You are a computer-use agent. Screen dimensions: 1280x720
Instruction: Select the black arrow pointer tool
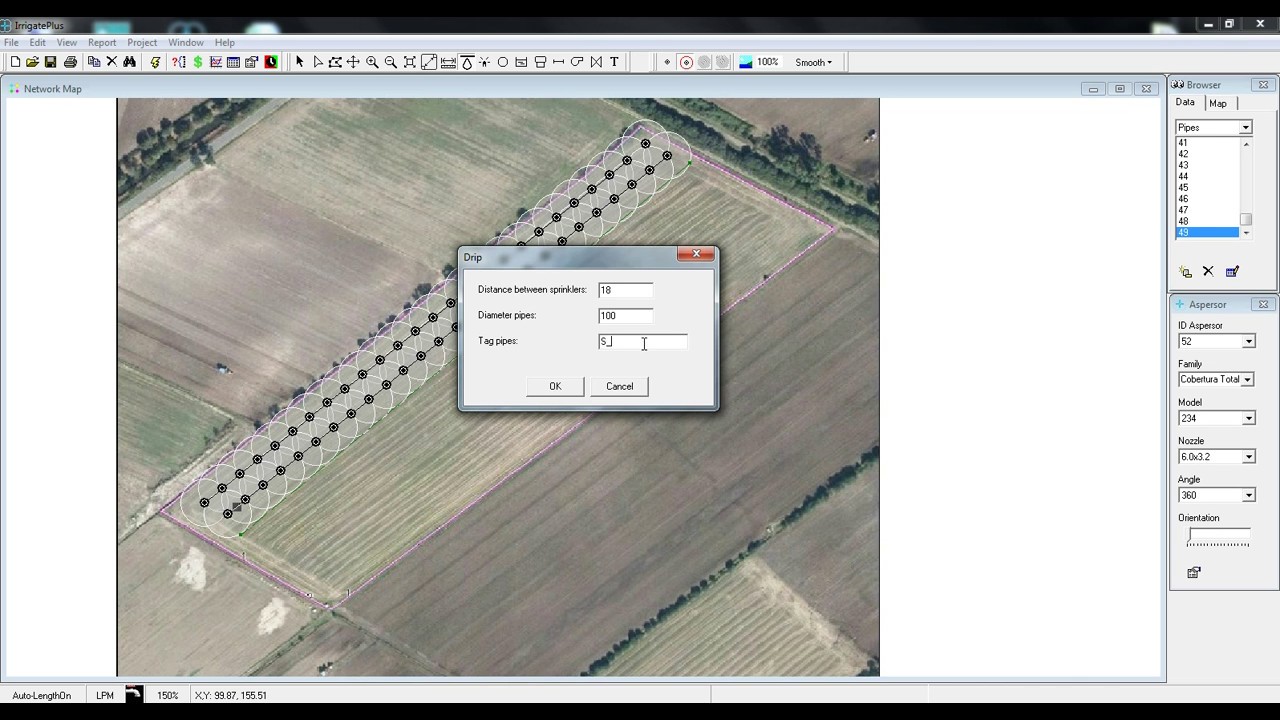coord(299,62)
